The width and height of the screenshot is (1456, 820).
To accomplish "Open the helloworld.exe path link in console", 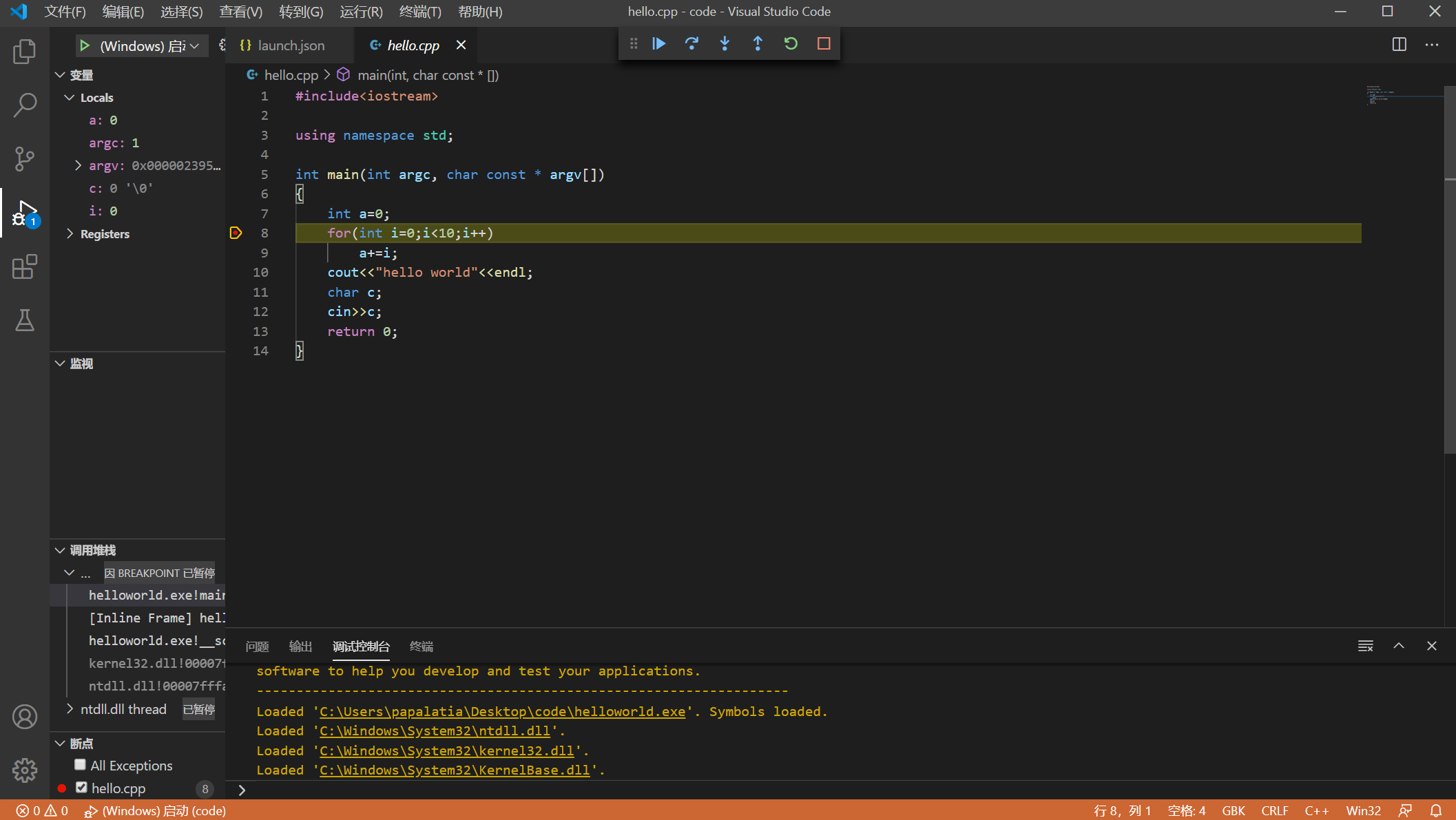I will pyautogui.click(x=502, y=712).
